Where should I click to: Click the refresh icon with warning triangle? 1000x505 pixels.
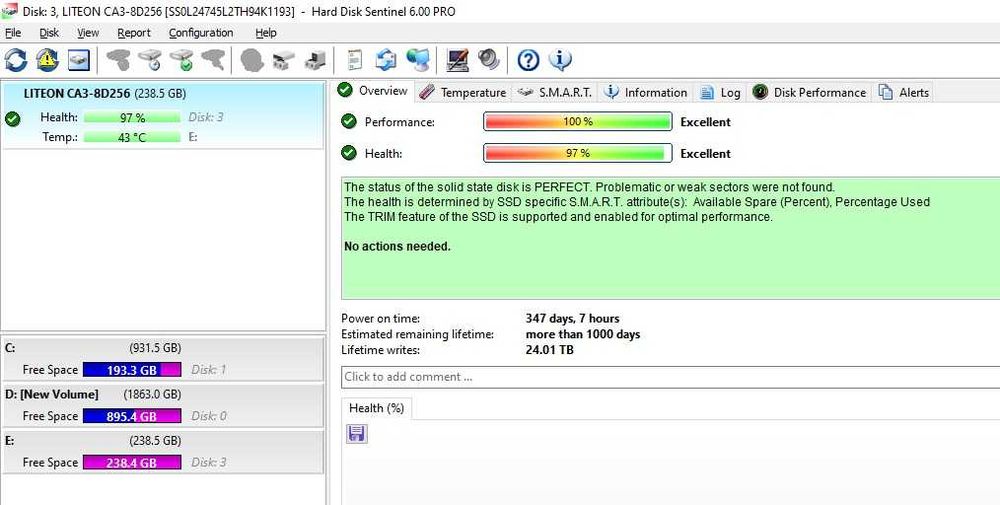(x=47, y=61)
